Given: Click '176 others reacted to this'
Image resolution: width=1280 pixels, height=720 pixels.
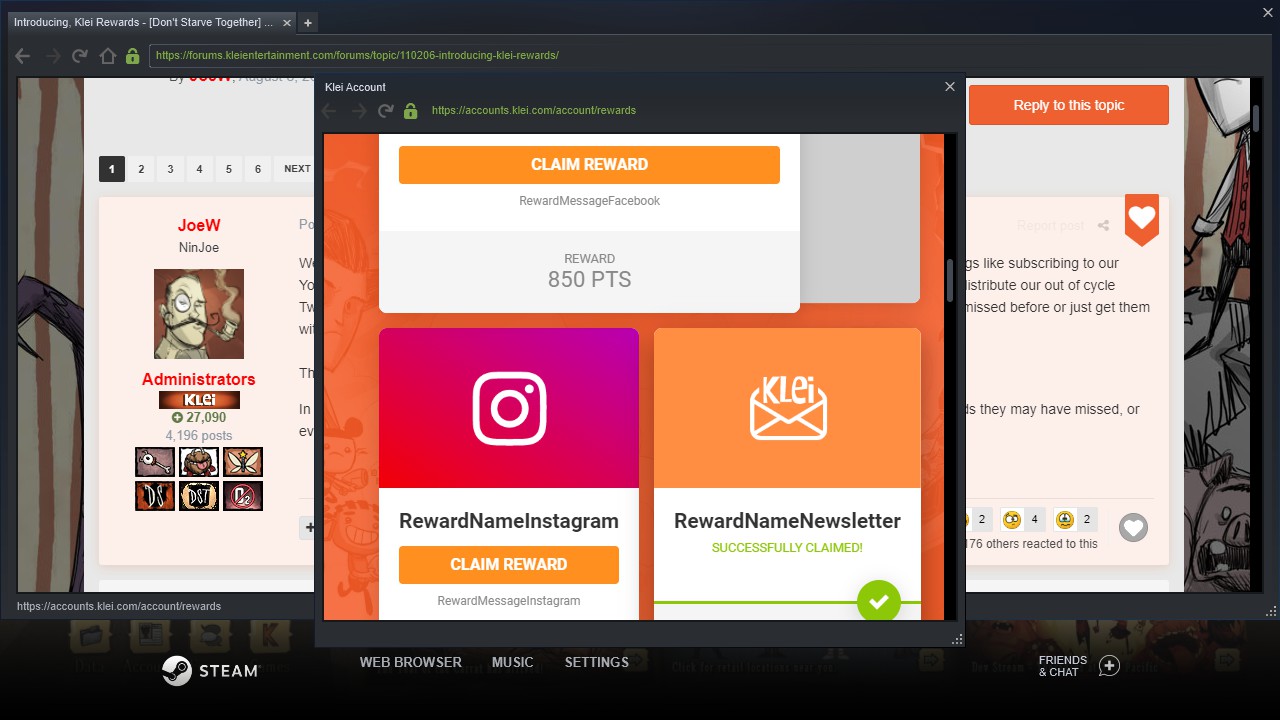Looking at the screenshot, I should coord(1032,544).
